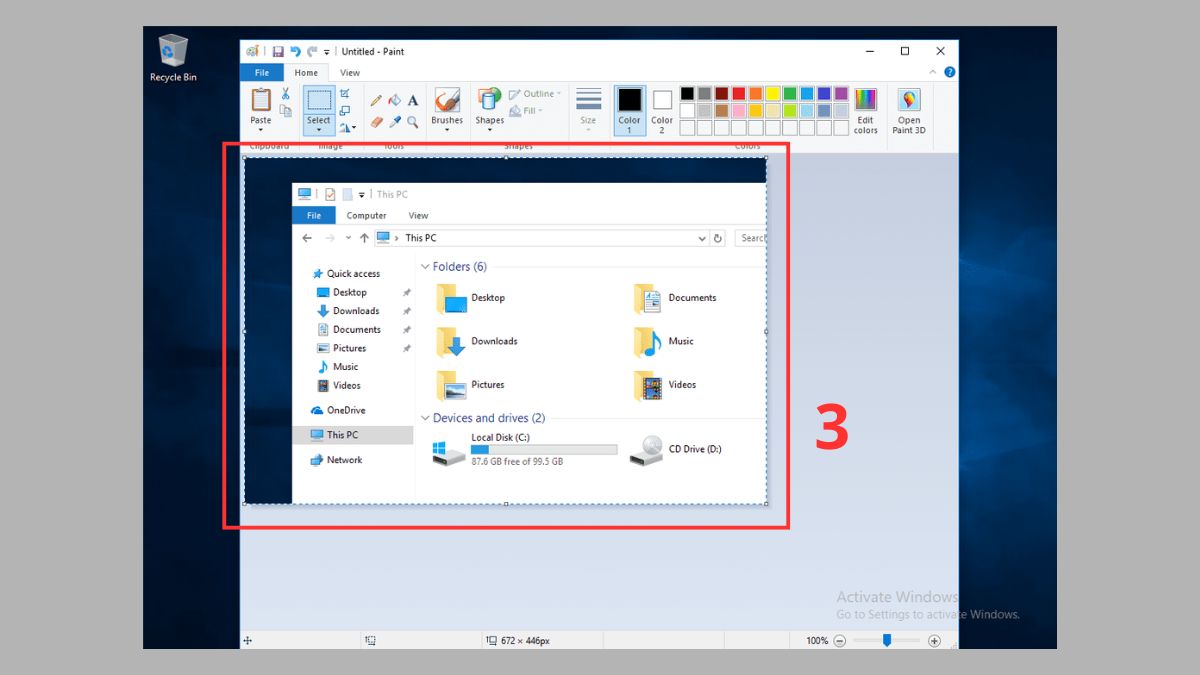Click the Computer tab in pasted This PC window
Screen dimensions: 1200x675
pyautogui.click(x=367, y=215)
